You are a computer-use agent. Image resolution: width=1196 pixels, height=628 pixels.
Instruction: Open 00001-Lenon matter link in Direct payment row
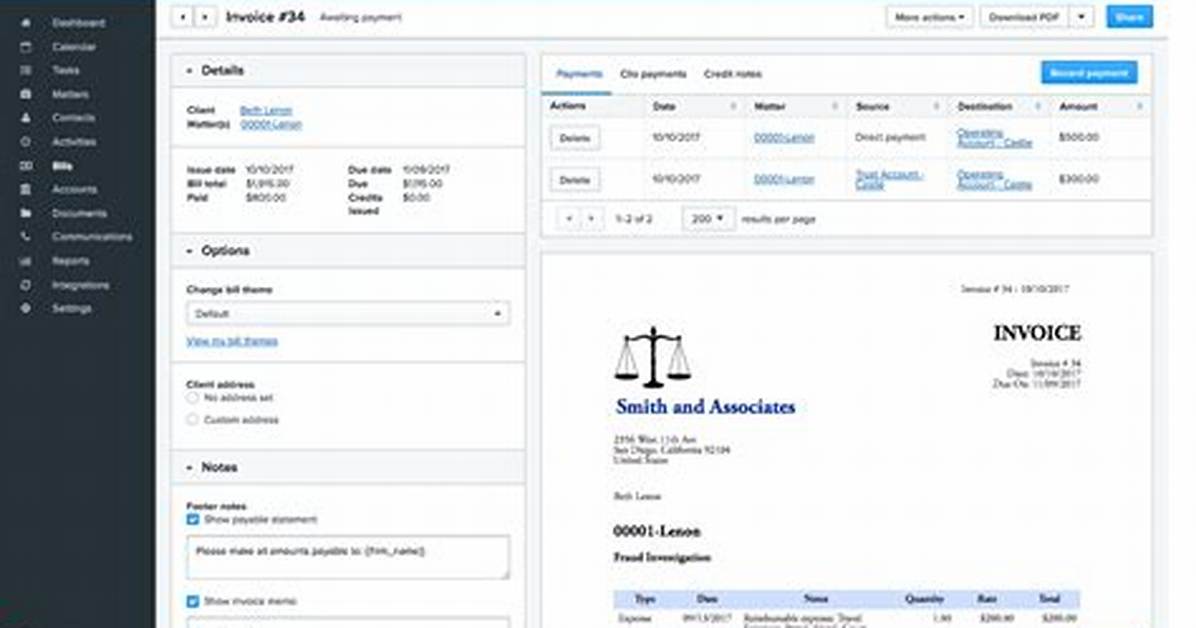pos(784,138)
